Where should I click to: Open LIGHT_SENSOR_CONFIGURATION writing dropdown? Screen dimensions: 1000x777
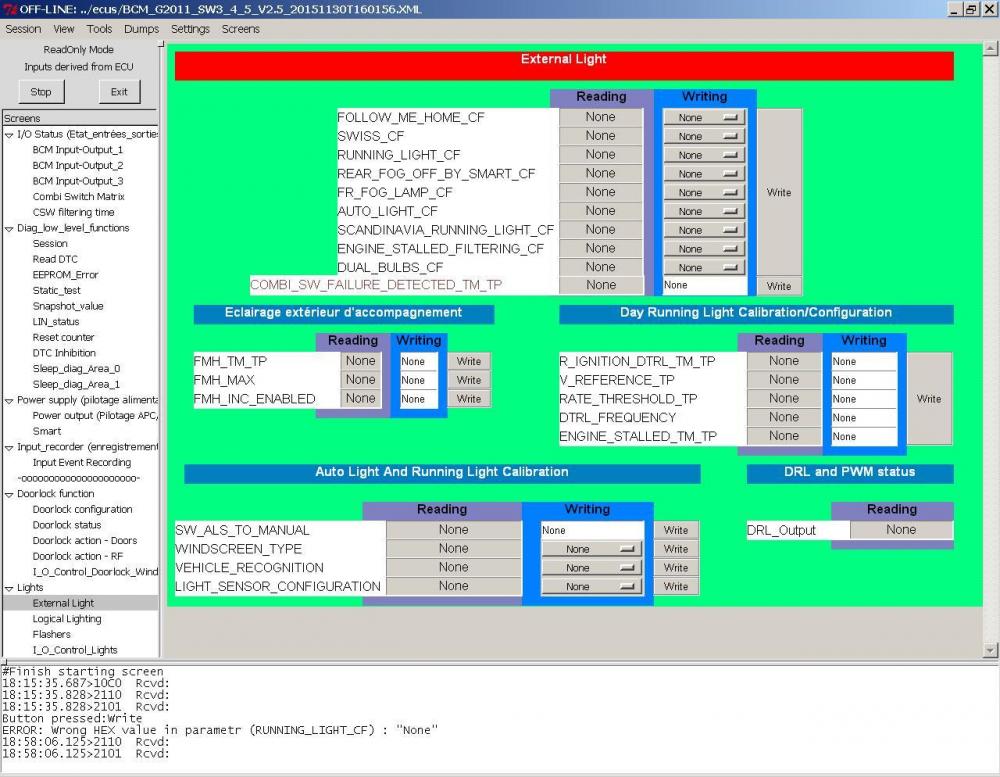[591, 586]
